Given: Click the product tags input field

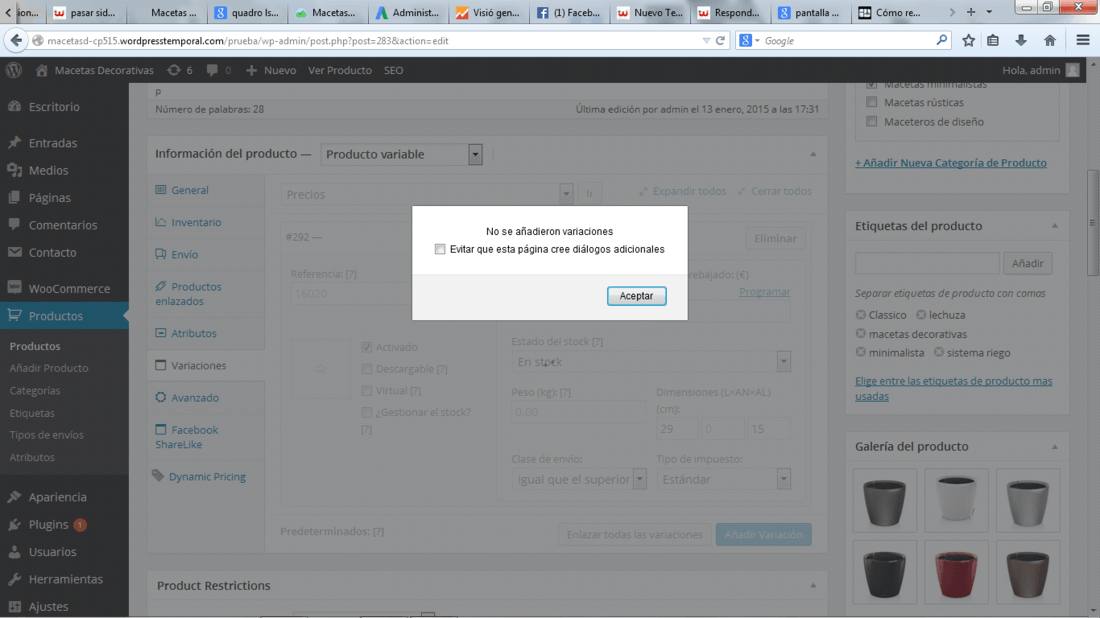Looking at the screenshot, I should pos(927,263).
